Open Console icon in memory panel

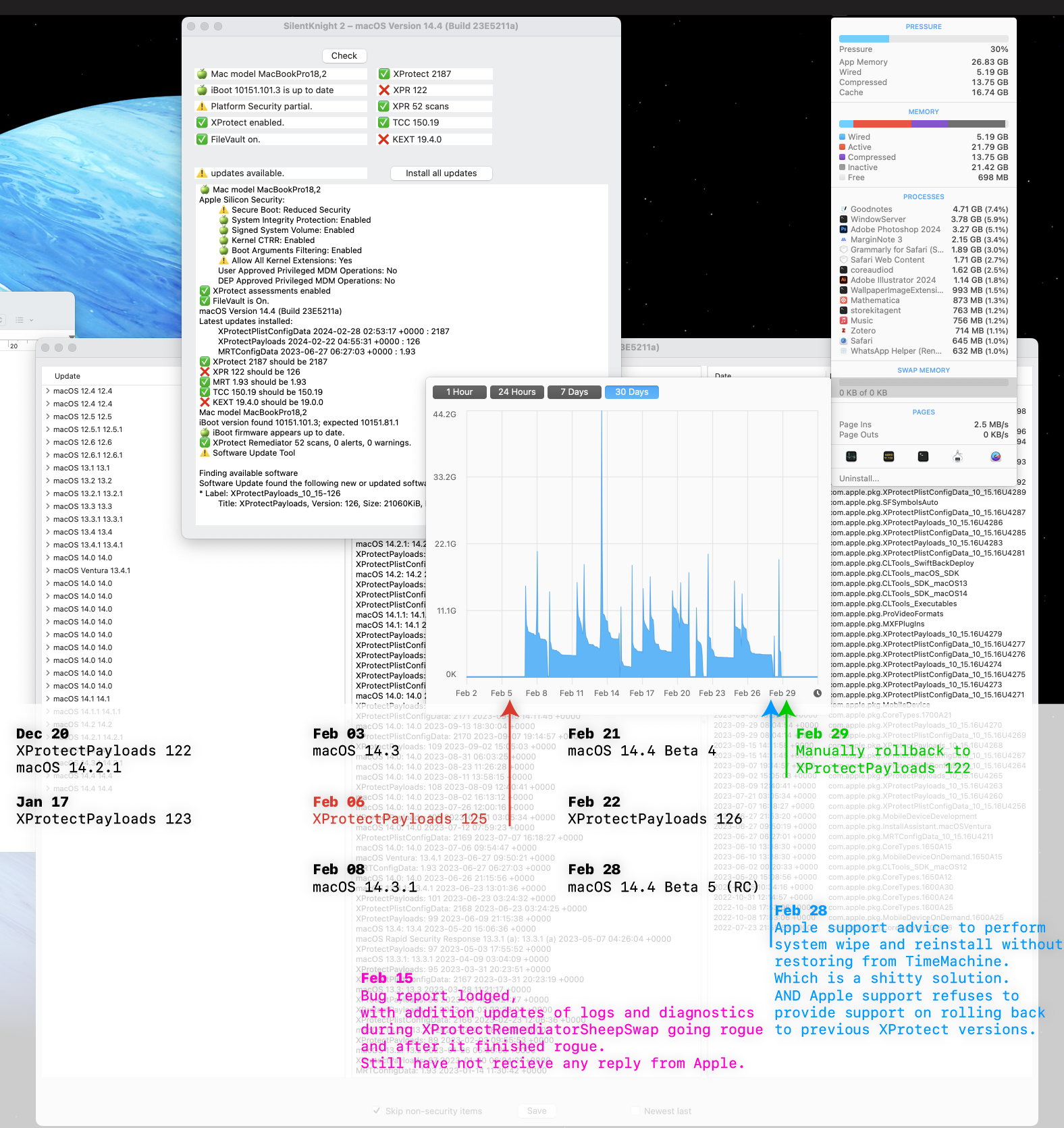(x=888, y=456)
